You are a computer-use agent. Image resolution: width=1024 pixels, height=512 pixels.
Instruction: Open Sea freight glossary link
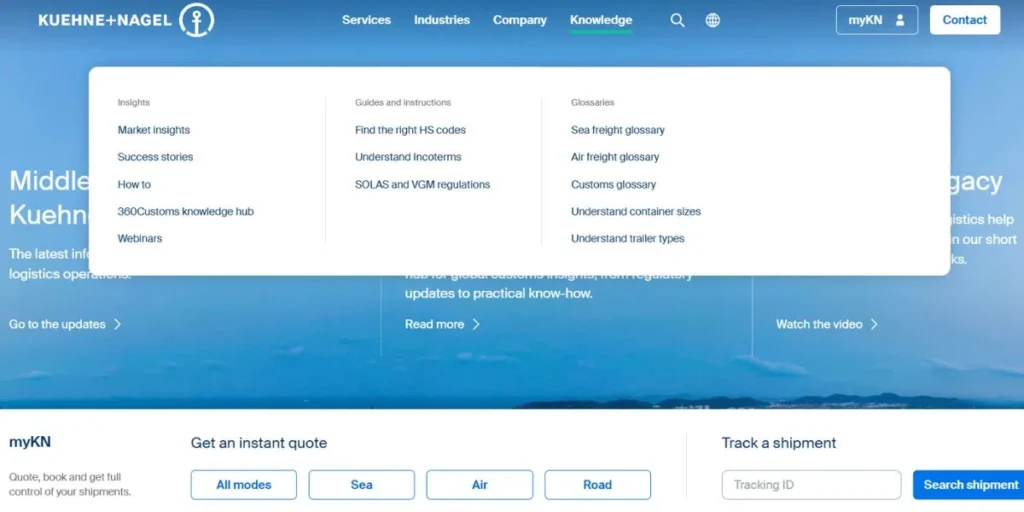coord(618,130)
